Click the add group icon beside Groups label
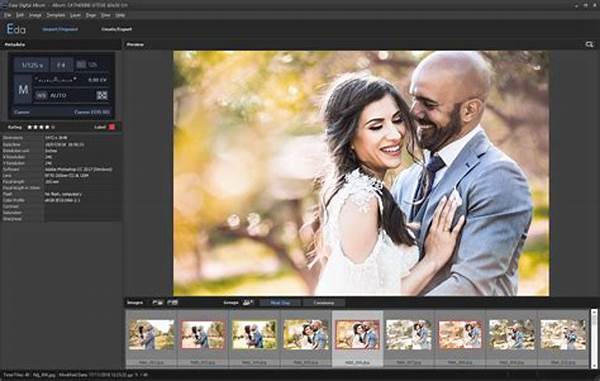Image resolution: width=600 pixels, height=381 pixels. click(x=248, y=303)
